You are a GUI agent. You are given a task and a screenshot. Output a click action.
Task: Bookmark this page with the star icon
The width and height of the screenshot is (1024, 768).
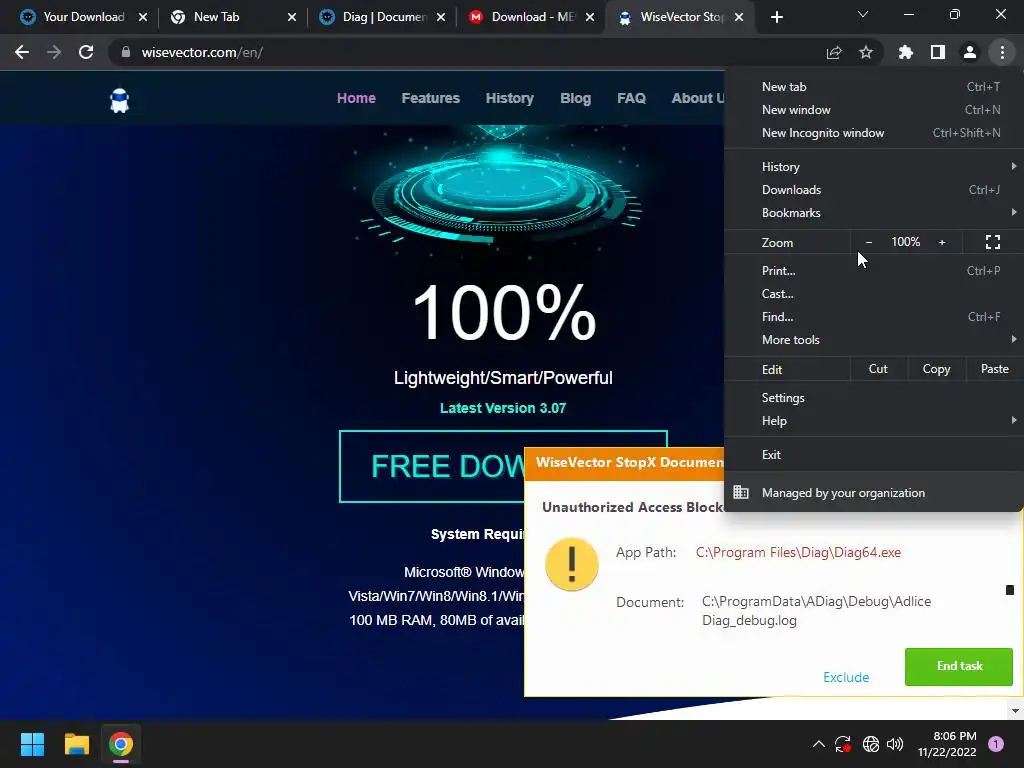[866, 52]
